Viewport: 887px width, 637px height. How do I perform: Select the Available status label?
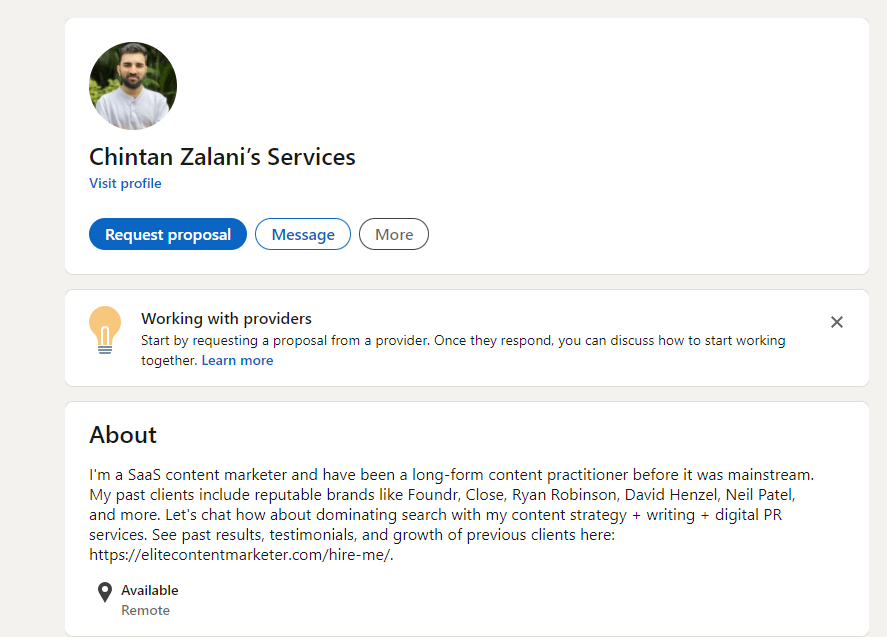(150, 590)
